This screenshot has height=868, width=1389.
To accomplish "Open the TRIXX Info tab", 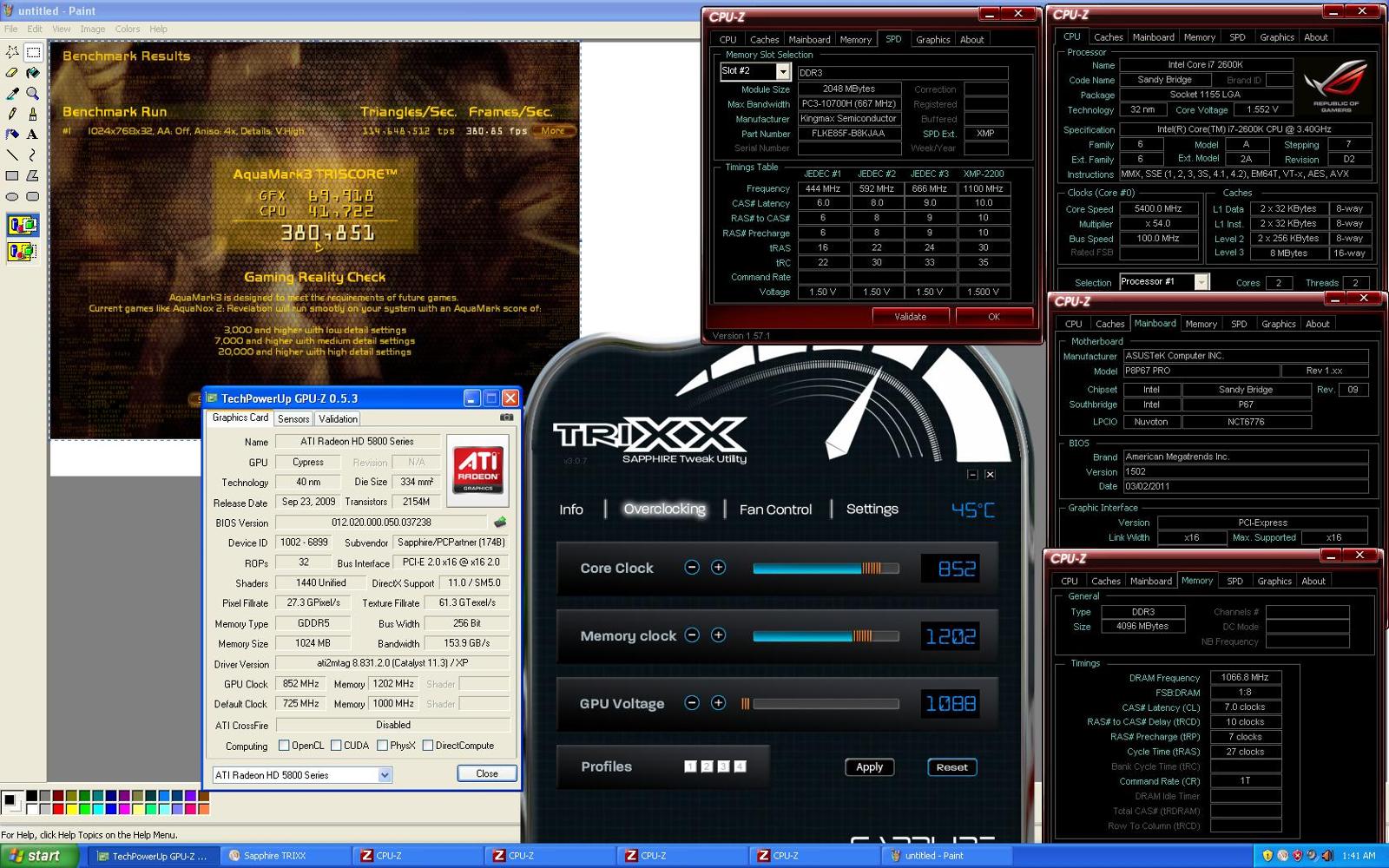I will click(x=571, y=510).
